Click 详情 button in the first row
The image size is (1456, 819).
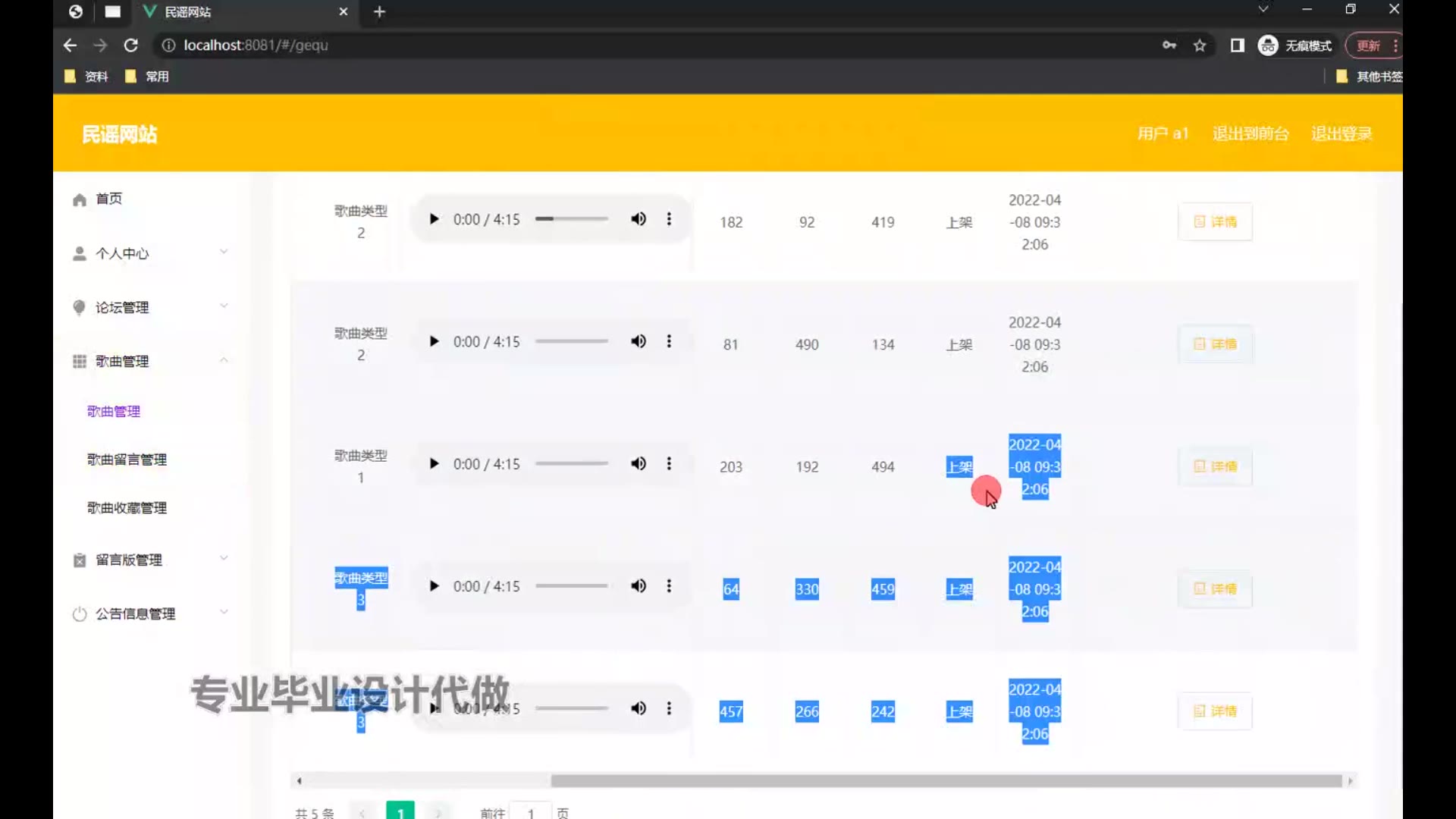1215,221
